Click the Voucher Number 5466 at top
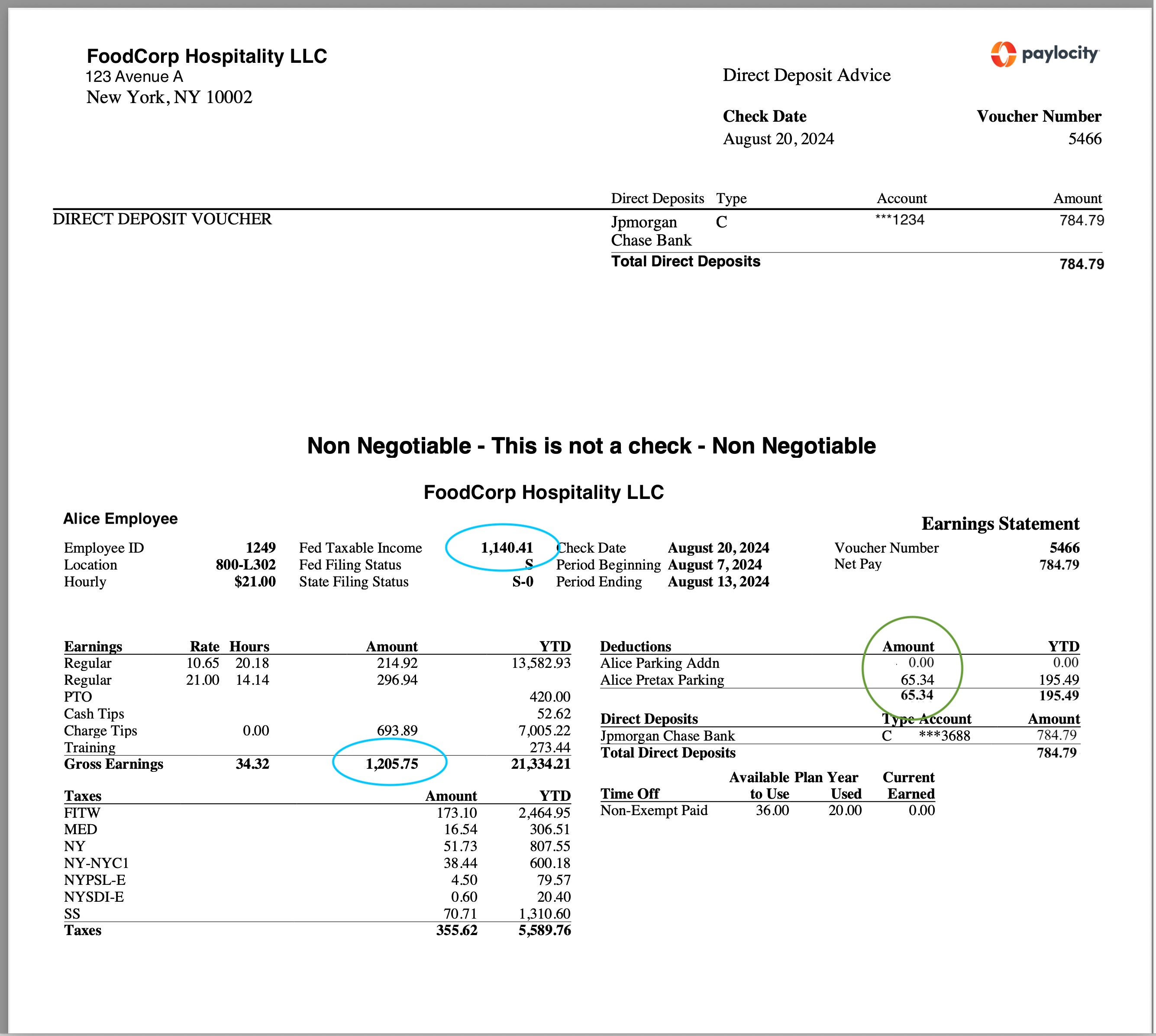 coord(1084,138)
